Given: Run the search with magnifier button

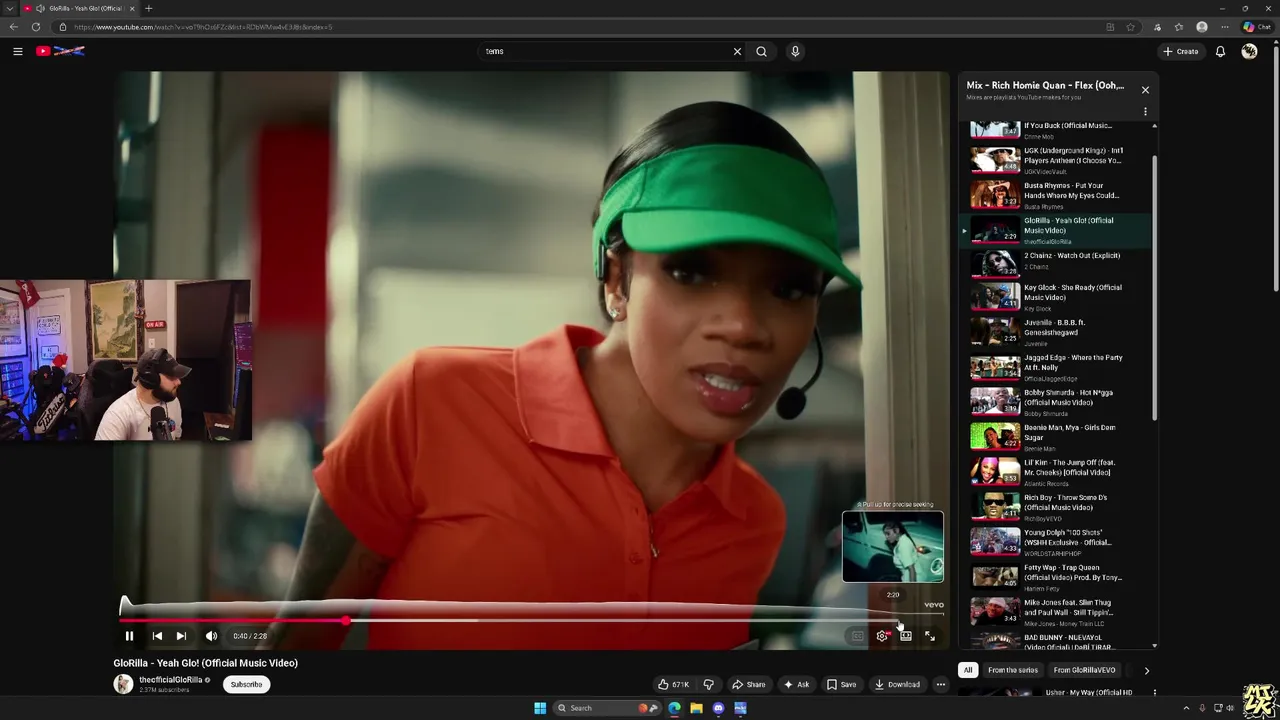Looking at the screenshot, I should pyautogui.click(x=761, y=51).
